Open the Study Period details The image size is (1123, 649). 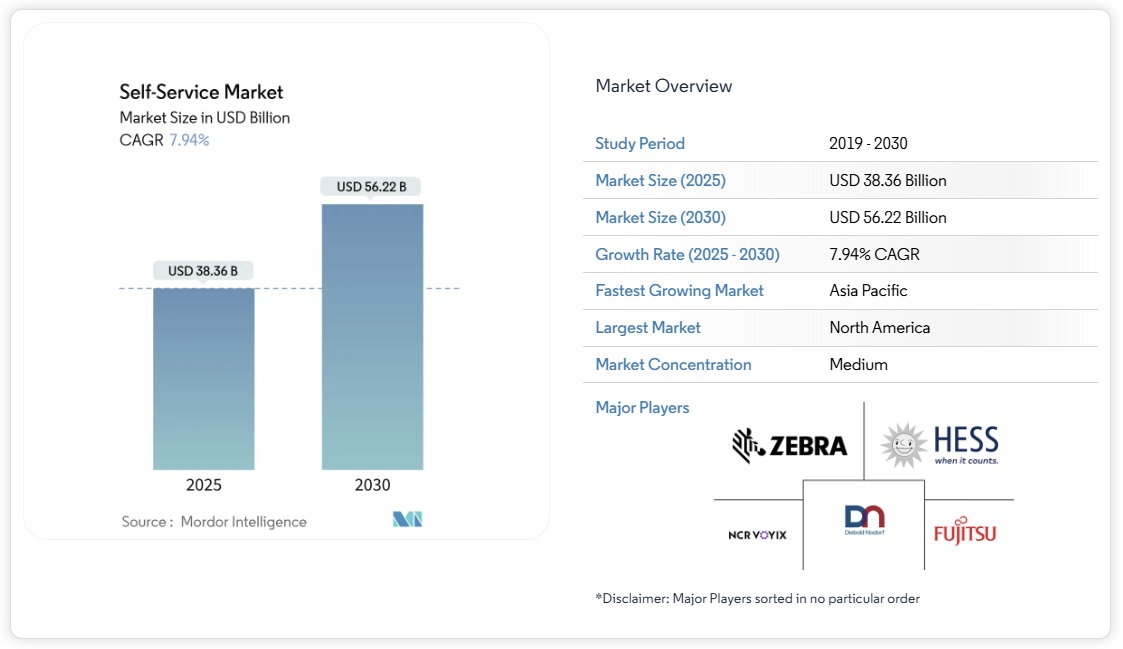point(640,143)
